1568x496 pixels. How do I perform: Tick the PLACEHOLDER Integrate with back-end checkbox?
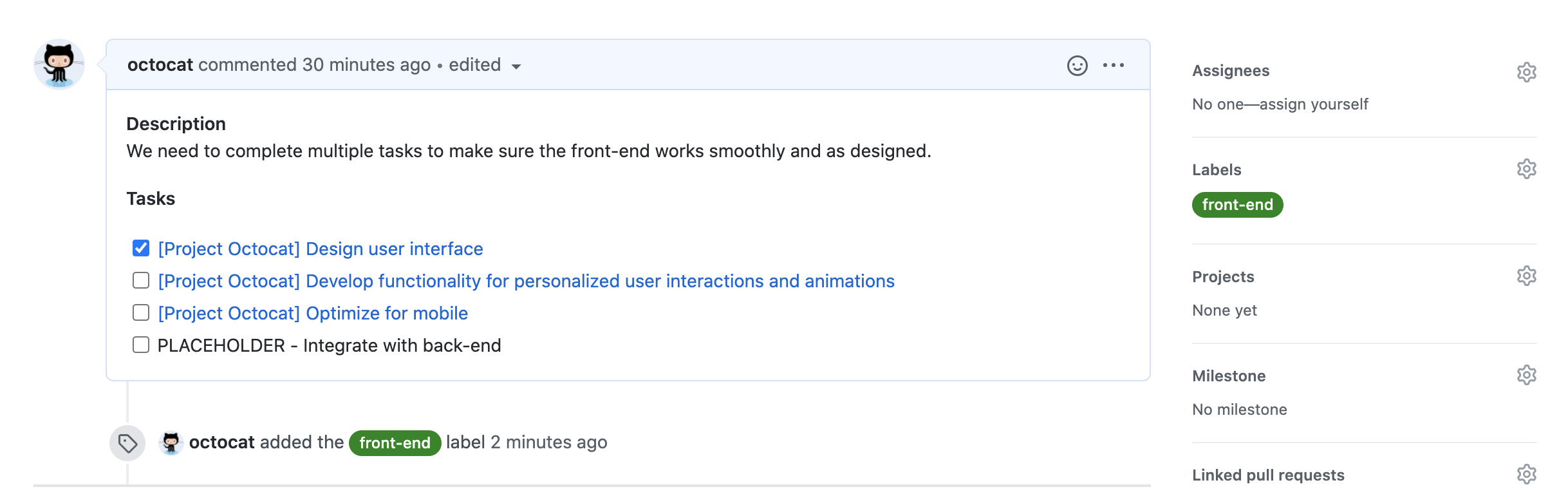pyautogui.click(x=141, y=345)
